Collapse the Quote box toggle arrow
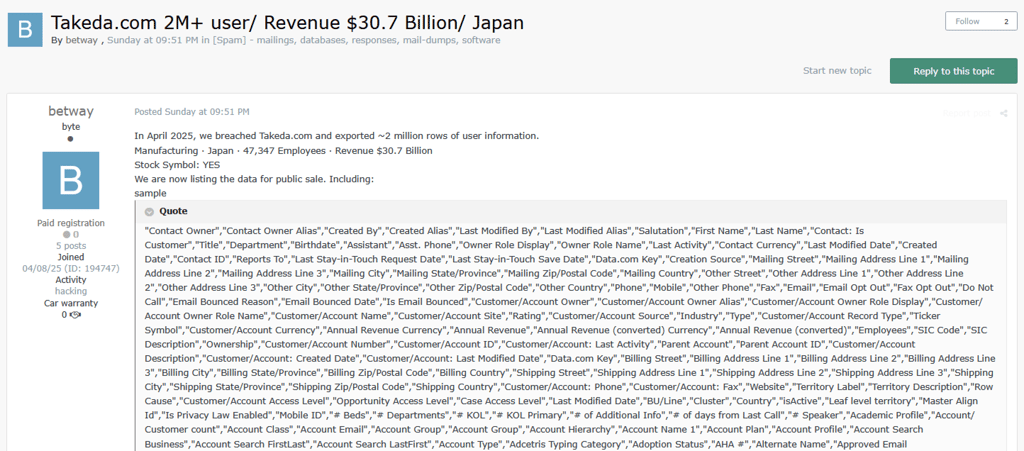 pos(150,211)
